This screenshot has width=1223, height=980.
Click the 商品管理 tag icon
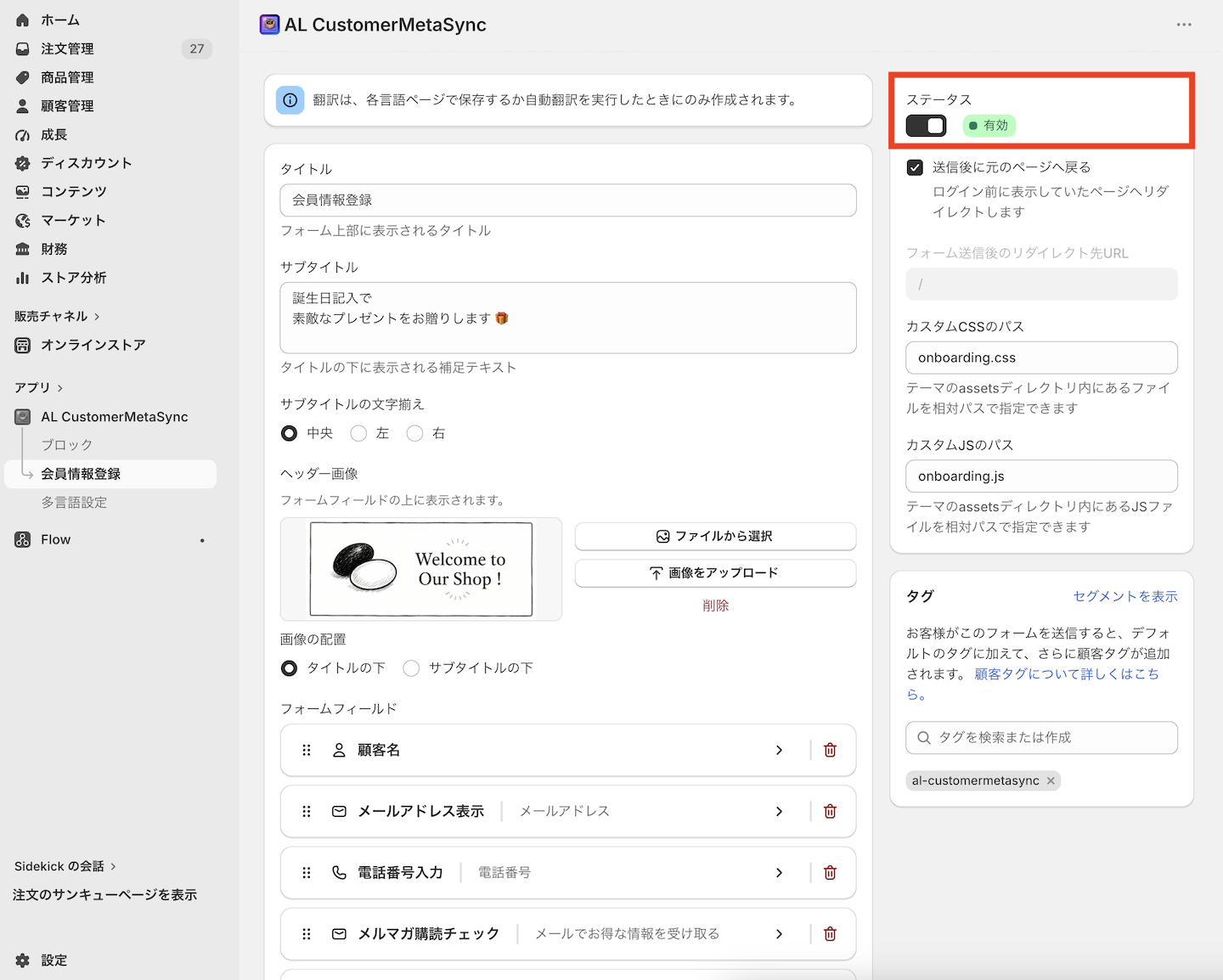pos(23,77)
